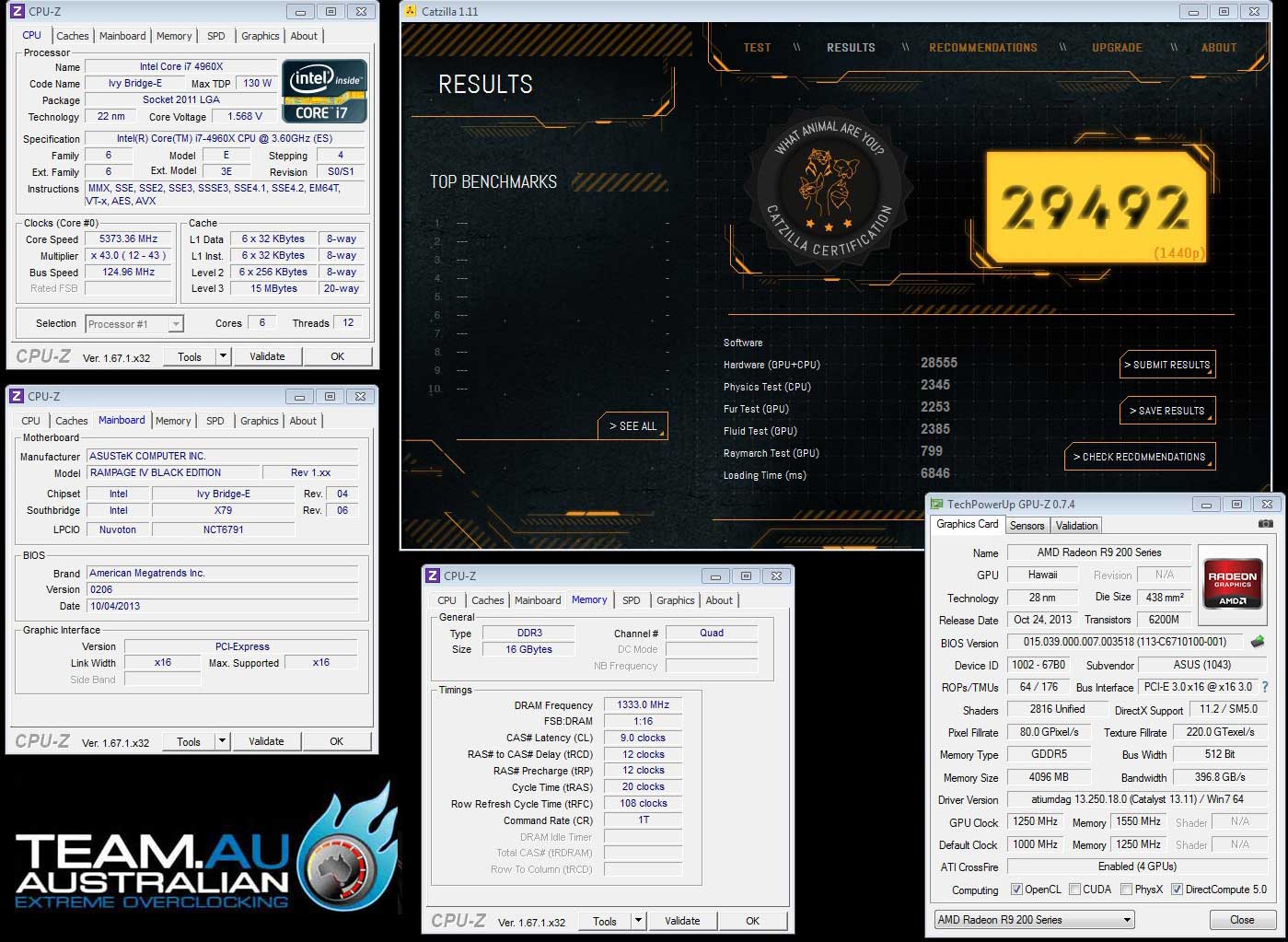Click the Radeon Graphics AMD logo in GPU-Z
The width and height of the screenshot is (1288, 942).
1232,586
